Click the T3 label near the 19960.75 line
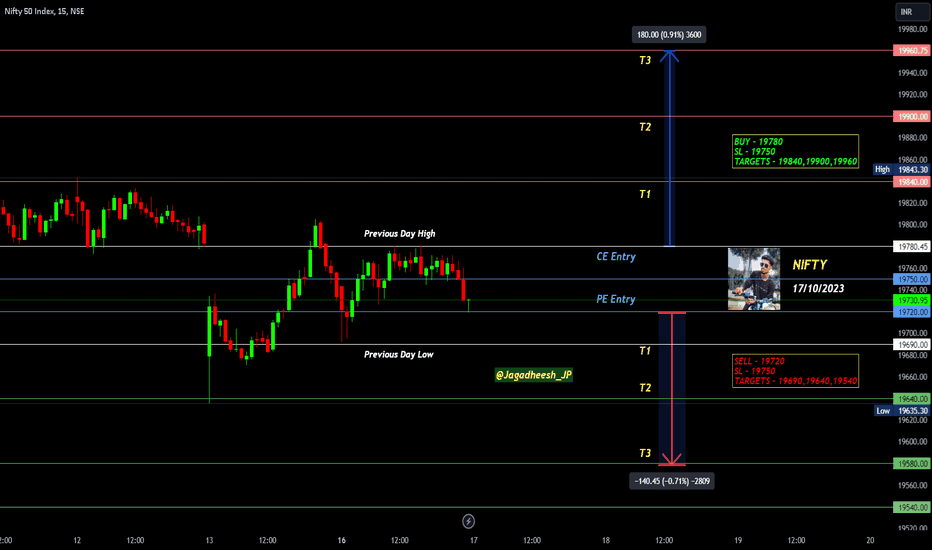The image size is (932, 550). 645,60
